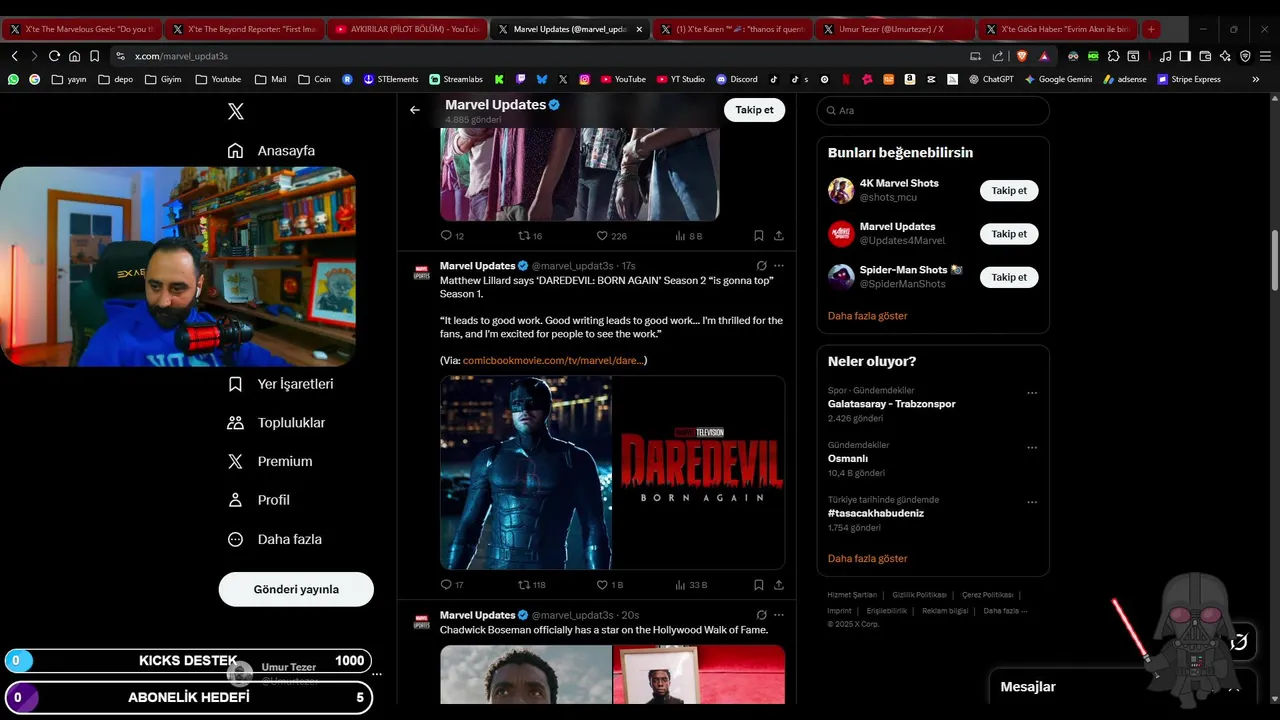Go back using the profile header arrow

pyautogui.click(x=415, y=110)
